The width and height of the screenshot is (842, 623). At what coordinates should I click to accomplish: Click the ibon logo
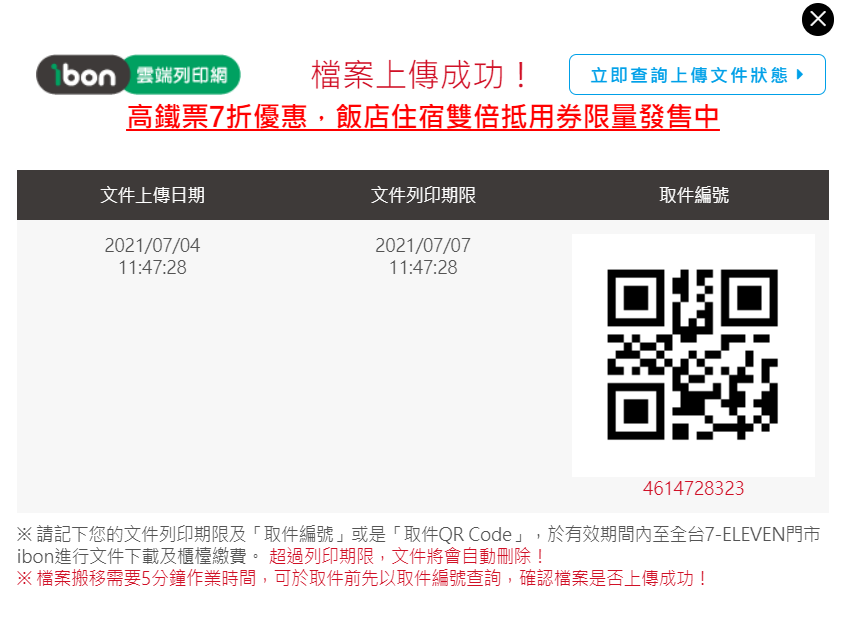click(83, 75)
